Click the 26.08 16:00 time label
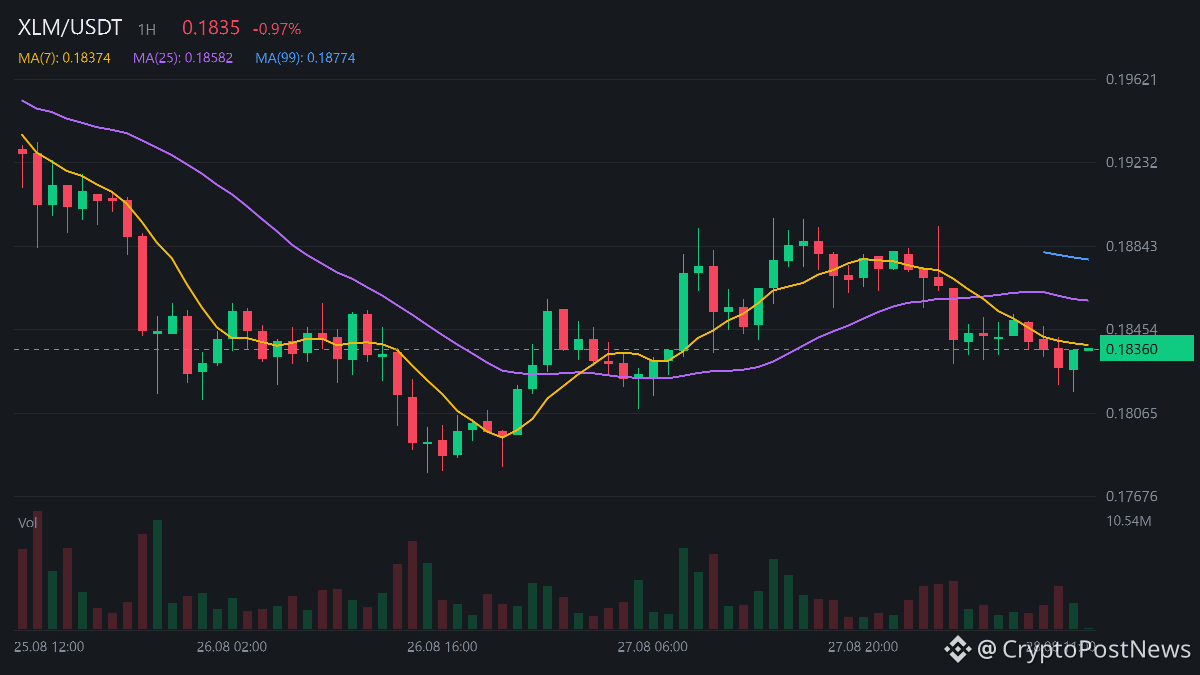Viewport: 1200px width, 675px height. [442, 647]
